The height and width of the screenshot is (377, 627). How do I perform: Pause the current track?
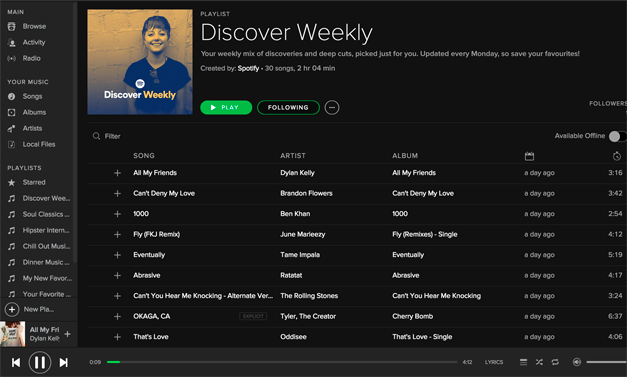click(x=40, y=363)
